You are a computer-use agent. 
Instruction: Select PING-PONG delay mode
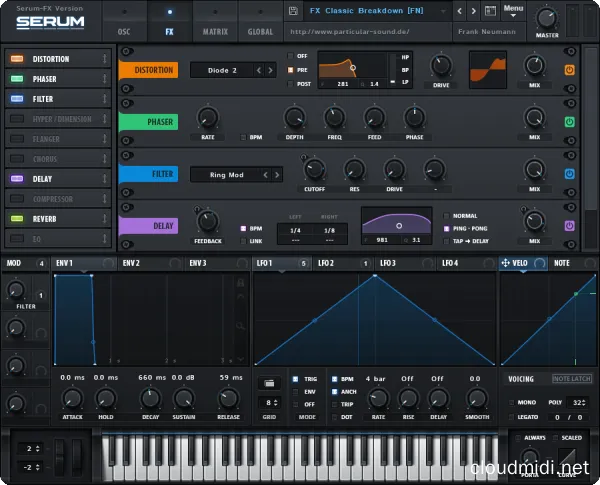446,229
